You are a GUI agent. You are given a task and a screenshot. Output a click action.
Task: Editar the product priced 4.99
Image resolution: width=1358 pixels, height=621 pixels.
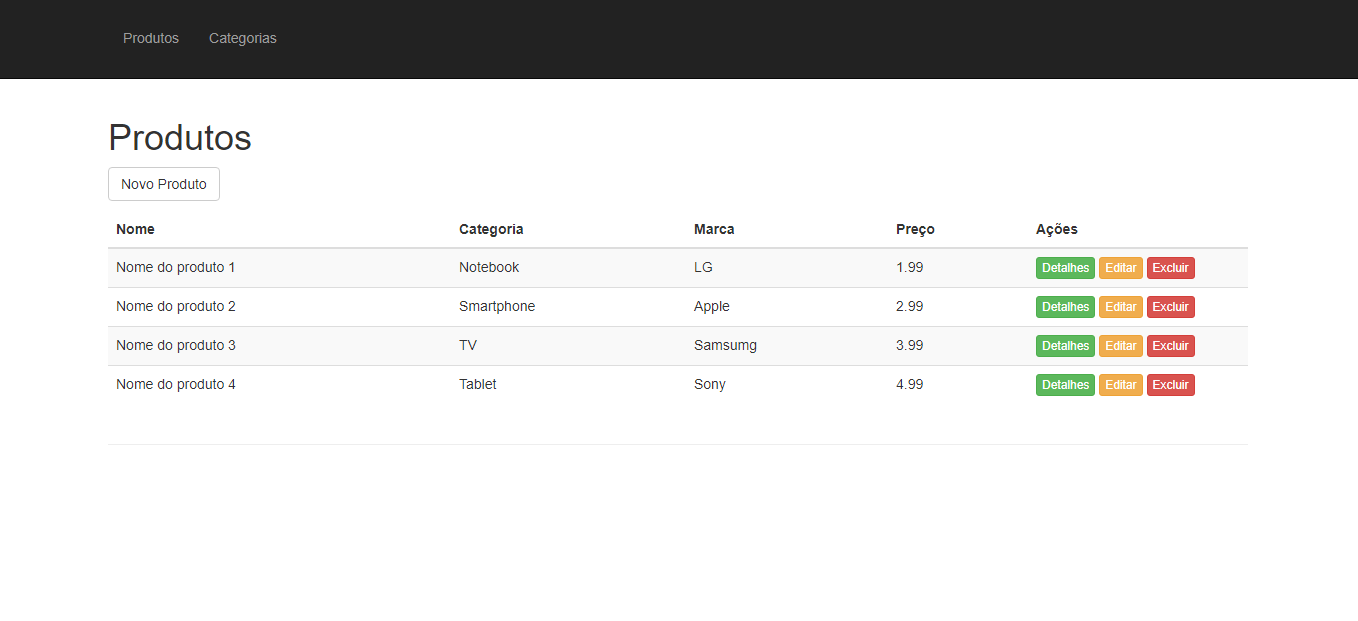(x=1120, y=384)
